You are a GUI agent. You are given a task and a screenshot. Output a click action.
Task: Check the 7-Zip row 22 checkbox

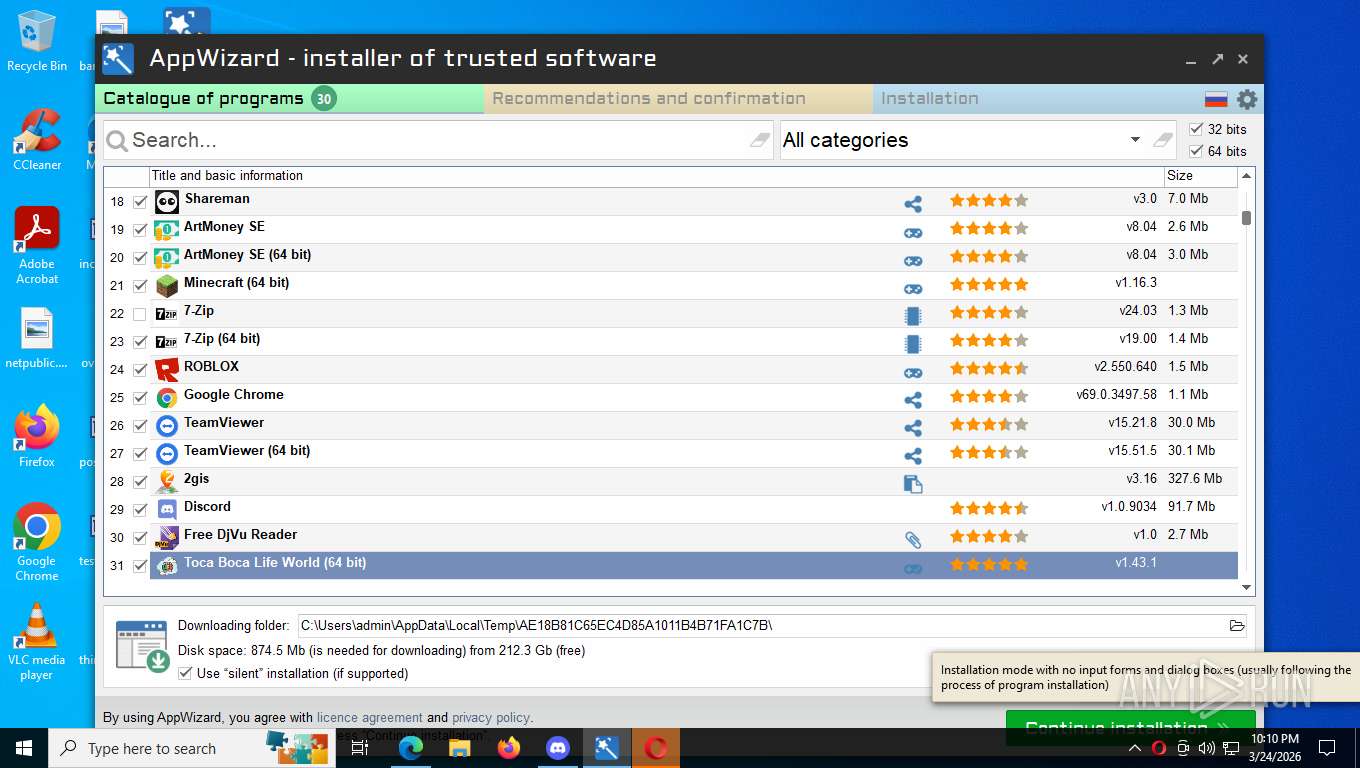(x=139, y=314)
